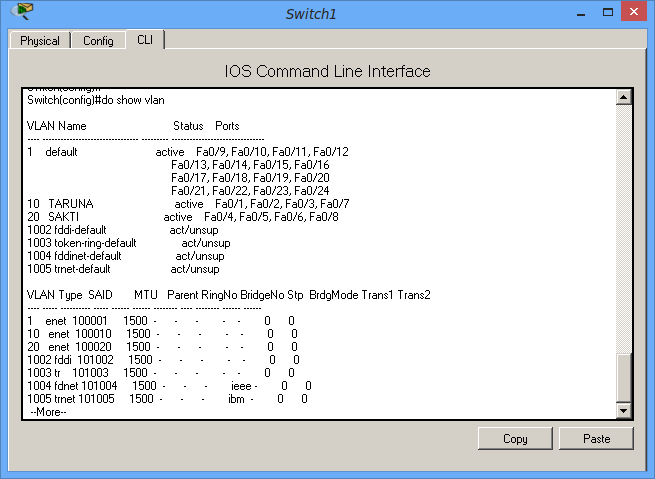
Task: Click the 'MTU' column header
Action: point(146,295)
